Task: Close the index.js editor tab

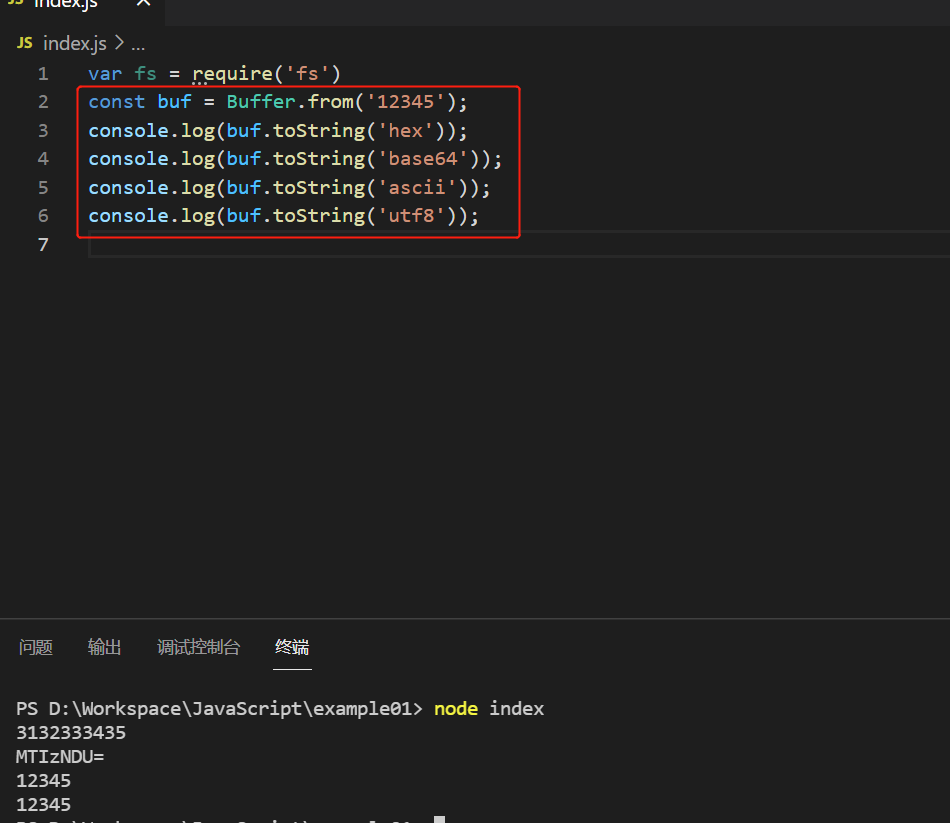Action: pyautogui.click(x=143, y=3)
